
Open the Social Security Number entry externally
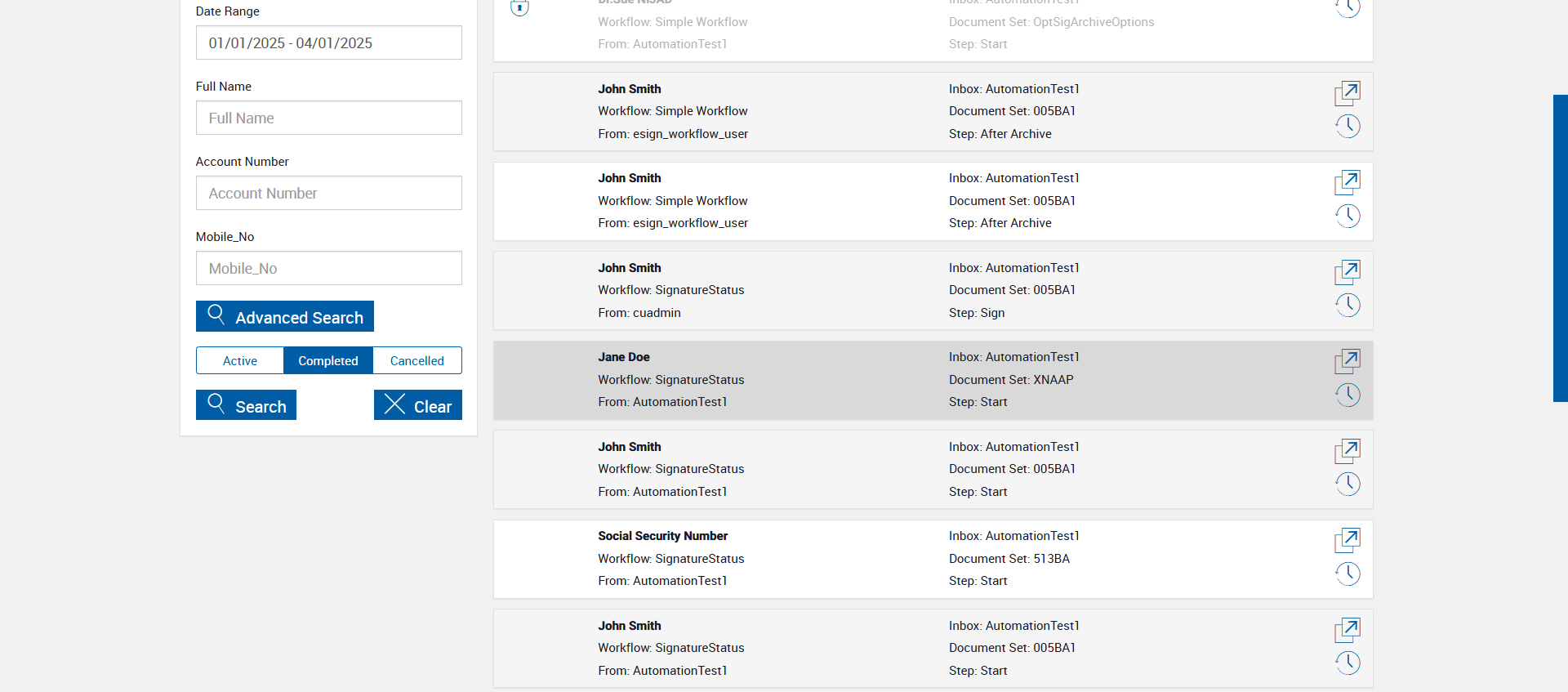(x=1347, y=539)
